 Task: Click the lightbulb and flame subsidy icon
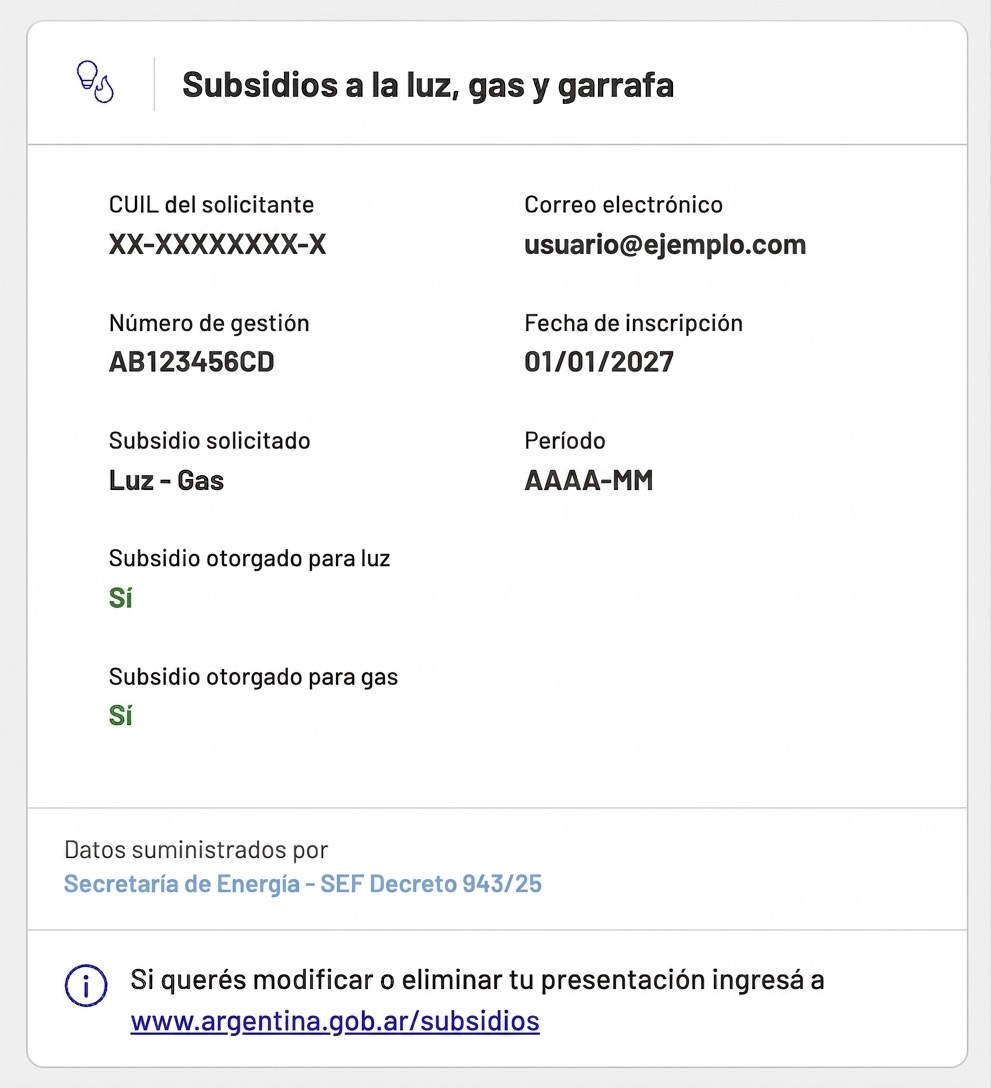(x=95, y=83)
